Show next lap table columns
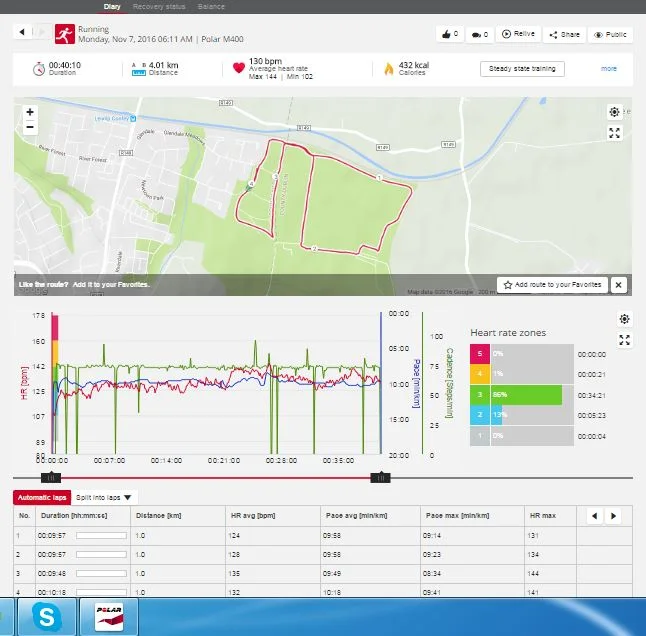Screen dimensions: 646x636 coord(613,516)
